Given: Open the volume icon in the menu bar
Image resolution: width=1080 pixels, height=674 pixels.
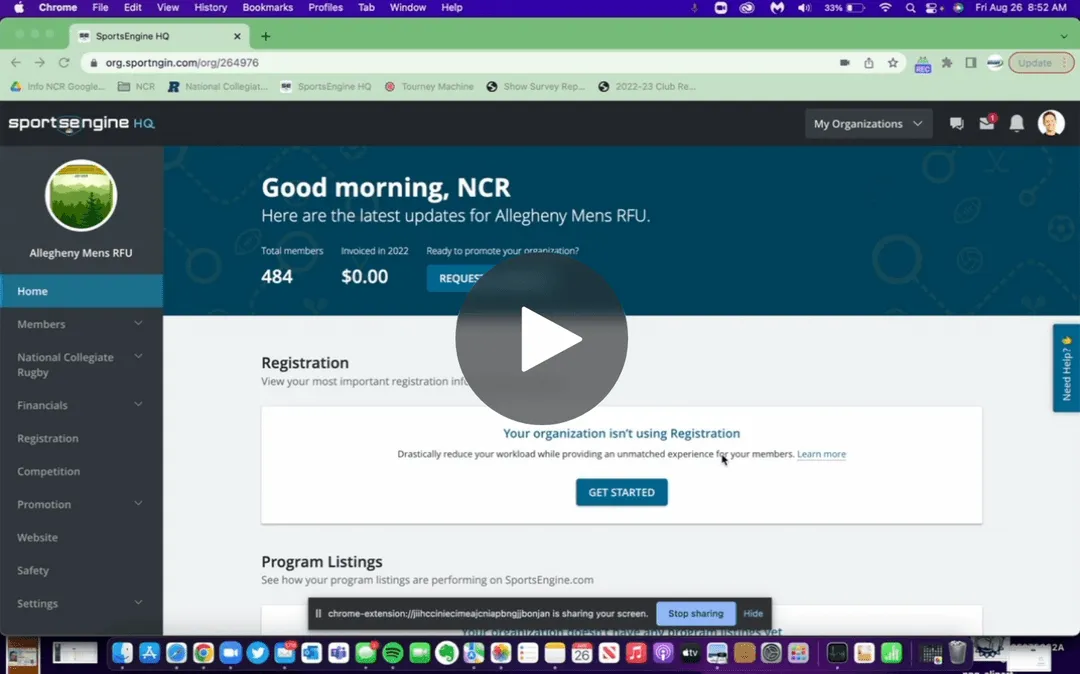Looking at the screenshot, I should (x=804, y=8).
